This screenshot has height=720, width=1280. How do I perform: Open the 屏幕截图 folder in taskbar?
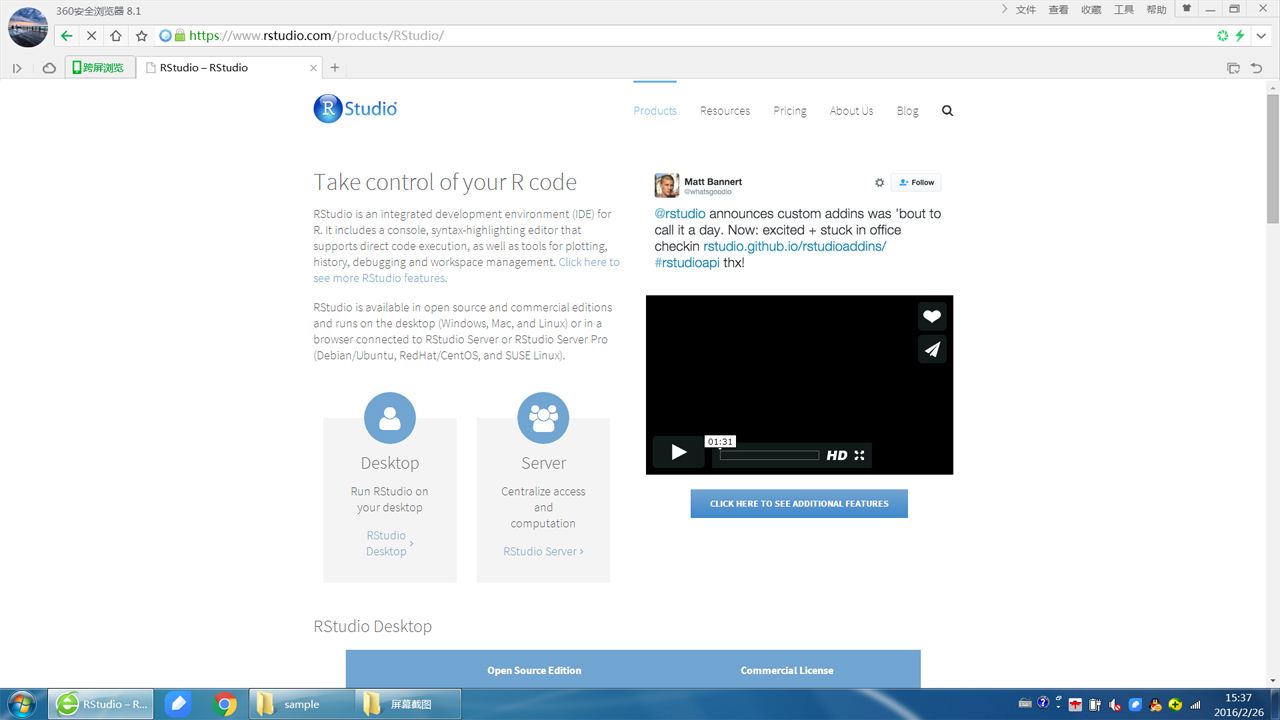pos(408,704)
